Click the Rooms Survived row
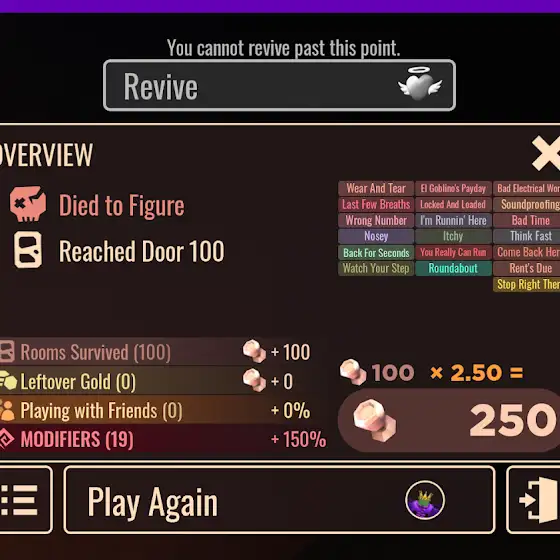 point(157,352)
